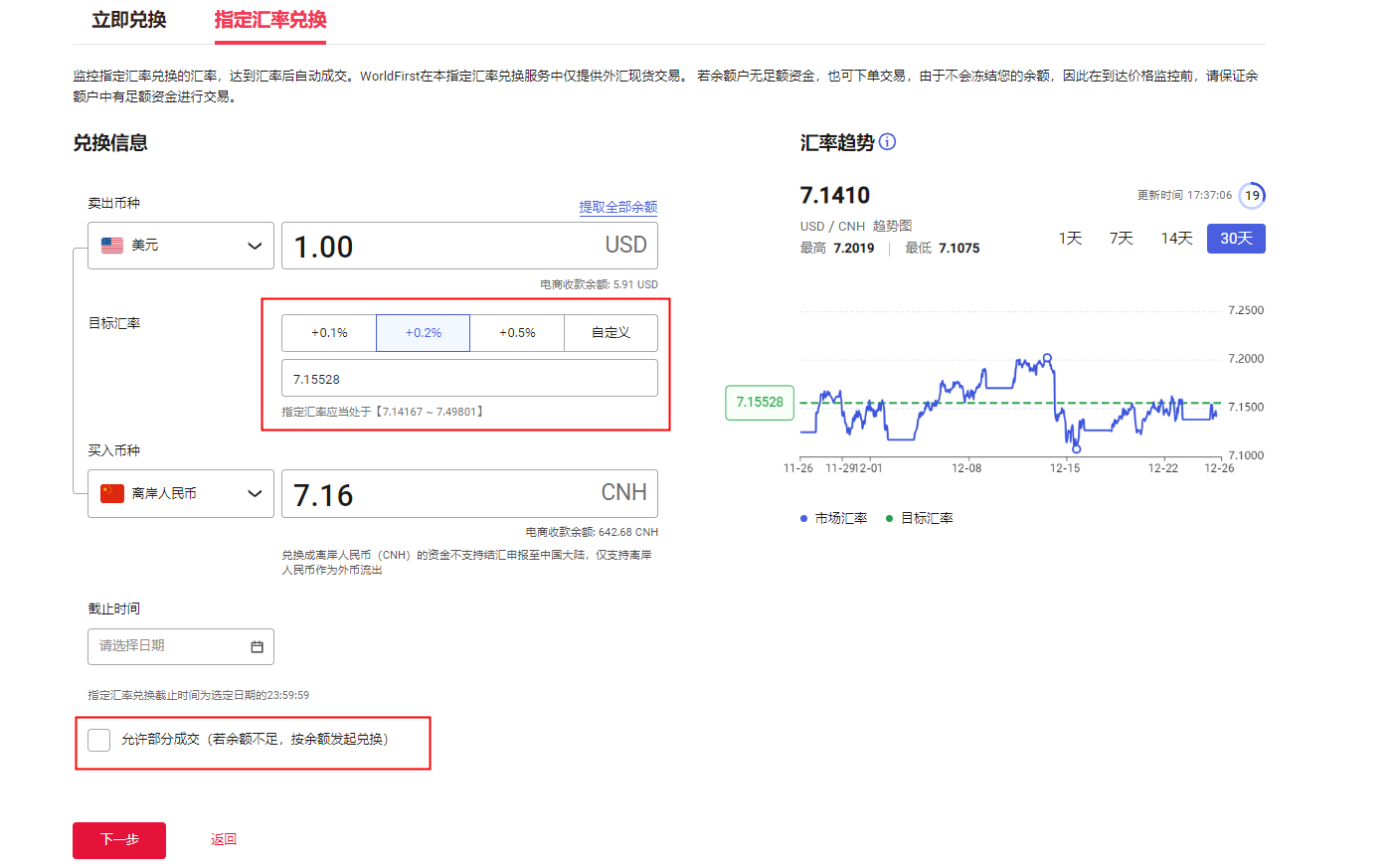Click the US flag icon in sell currency selector

click(112, 245)
